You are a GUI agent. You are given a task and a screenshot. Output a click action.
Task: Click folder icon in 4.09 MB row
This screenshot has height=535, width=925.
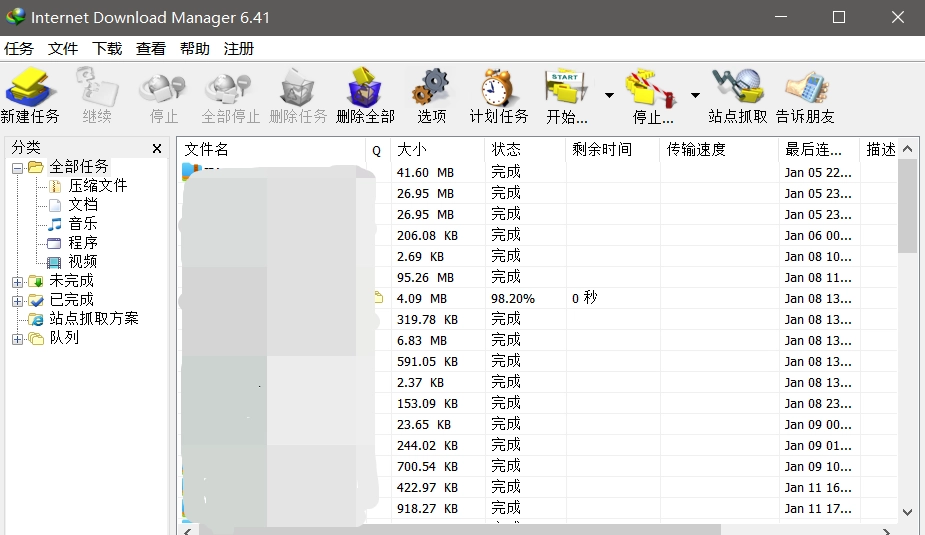coord(379,298)
